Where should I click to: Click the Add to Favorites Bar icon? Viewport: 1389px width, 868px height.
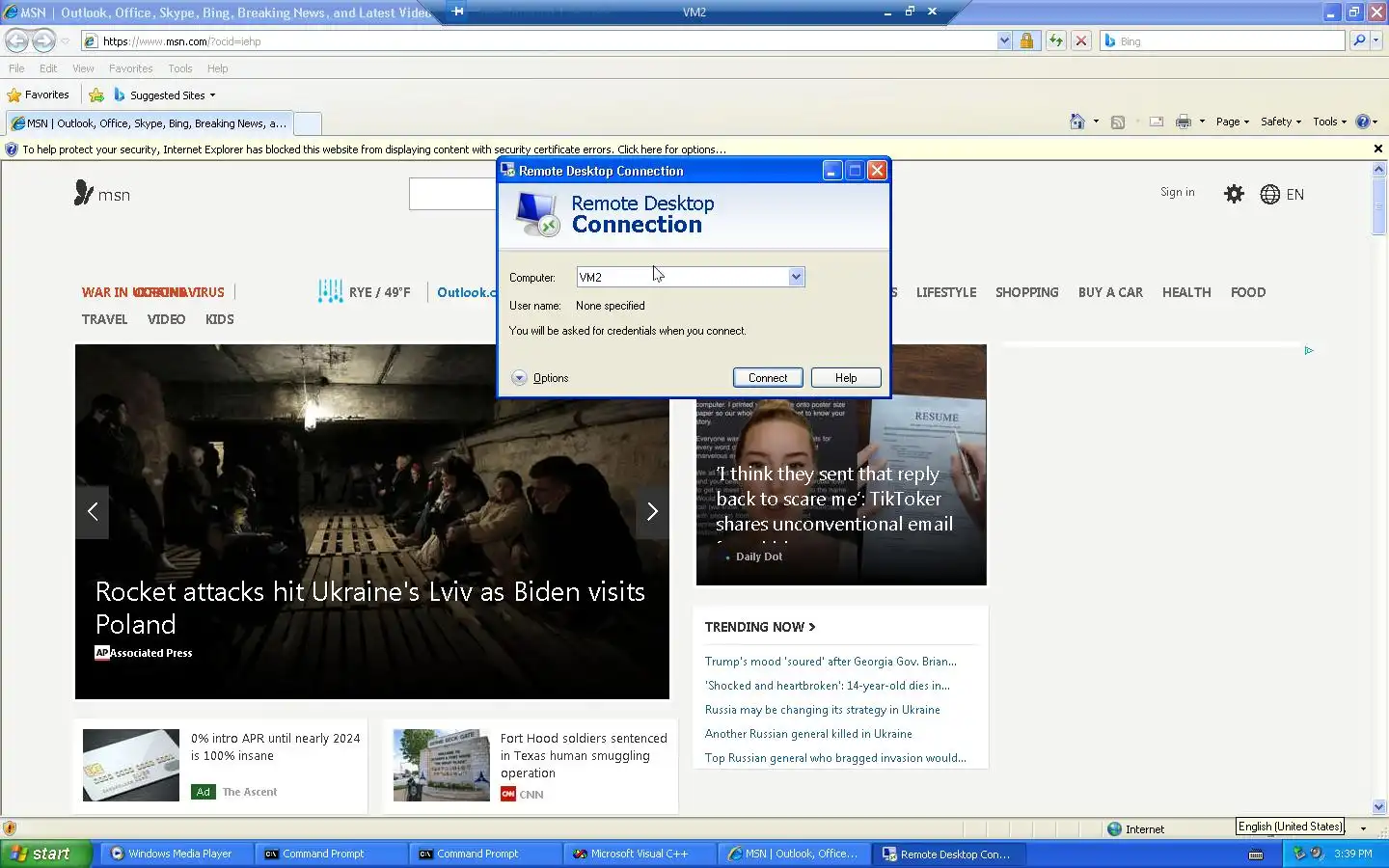pos(96,95)
